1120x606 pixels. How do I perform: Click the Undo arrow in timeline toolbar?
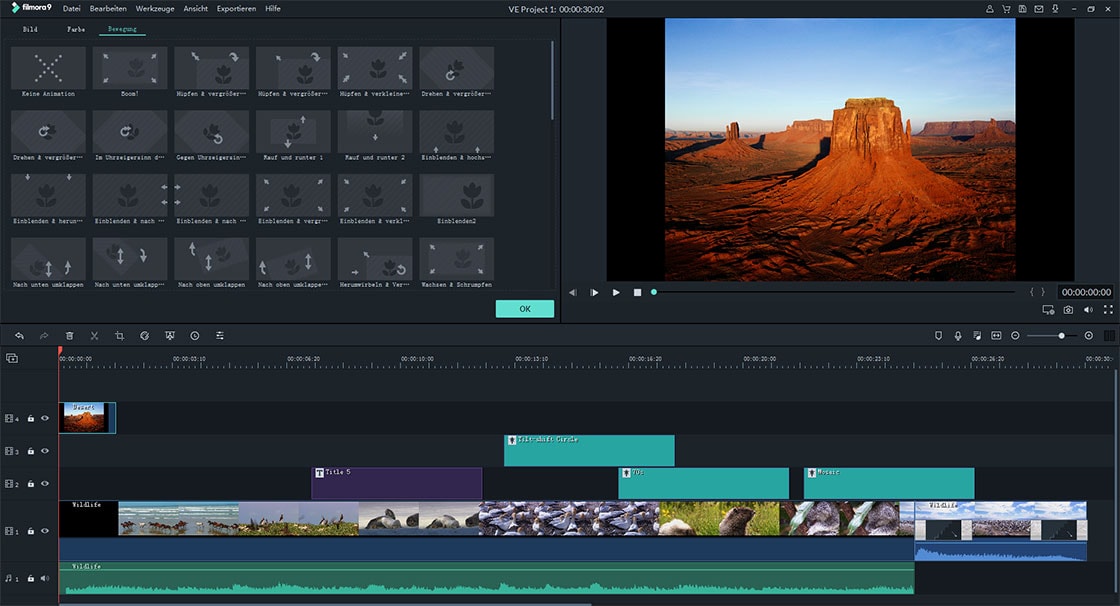(x=19, y=335)
